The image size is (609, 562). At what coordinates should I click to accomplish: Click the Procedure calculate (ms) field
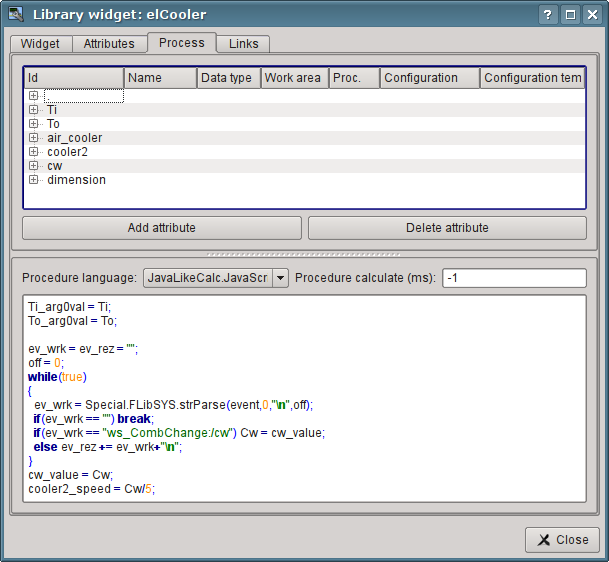tap(514, 277)
